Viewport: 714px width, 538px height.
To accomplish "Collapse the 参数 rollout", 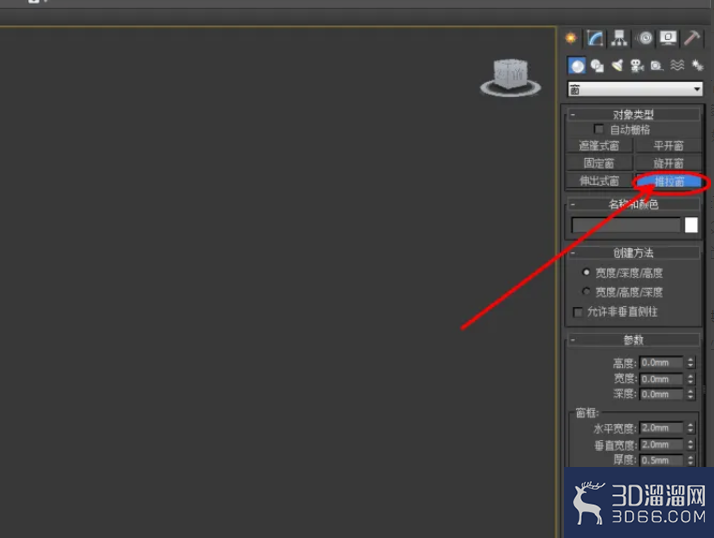I will 633,339.
